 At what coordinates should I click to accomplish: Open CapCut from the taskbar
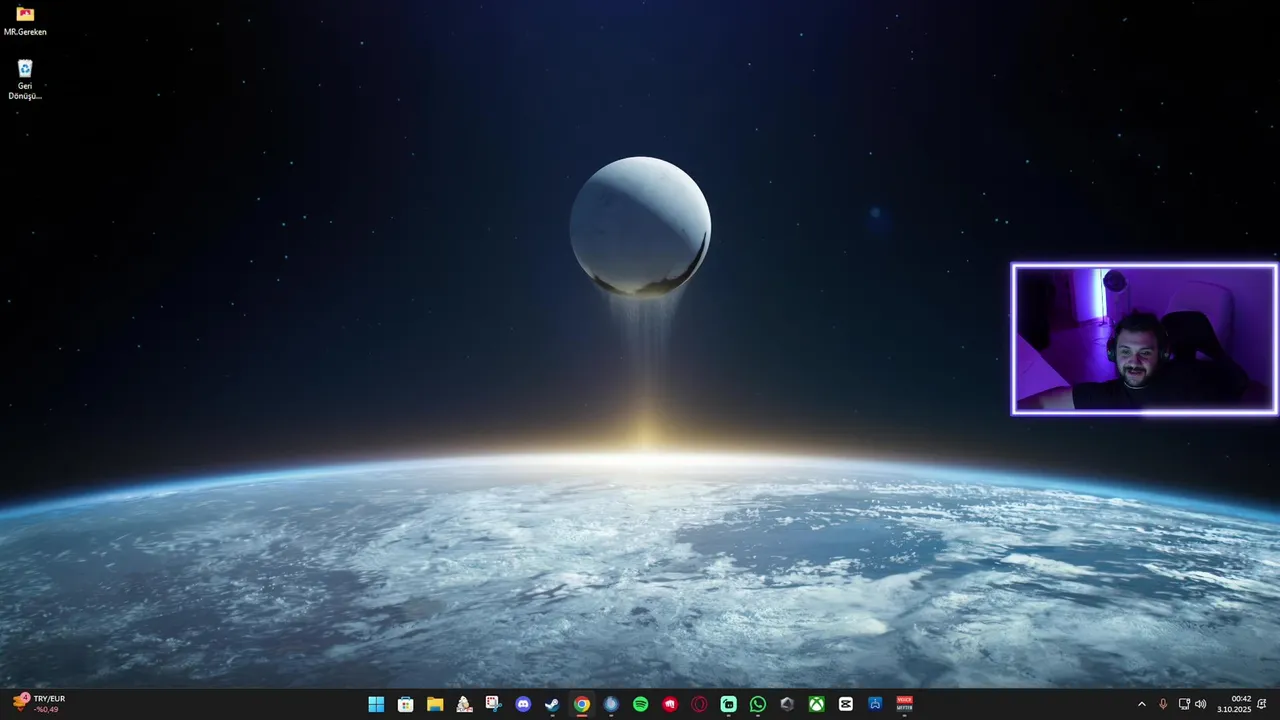click(846, 704)
